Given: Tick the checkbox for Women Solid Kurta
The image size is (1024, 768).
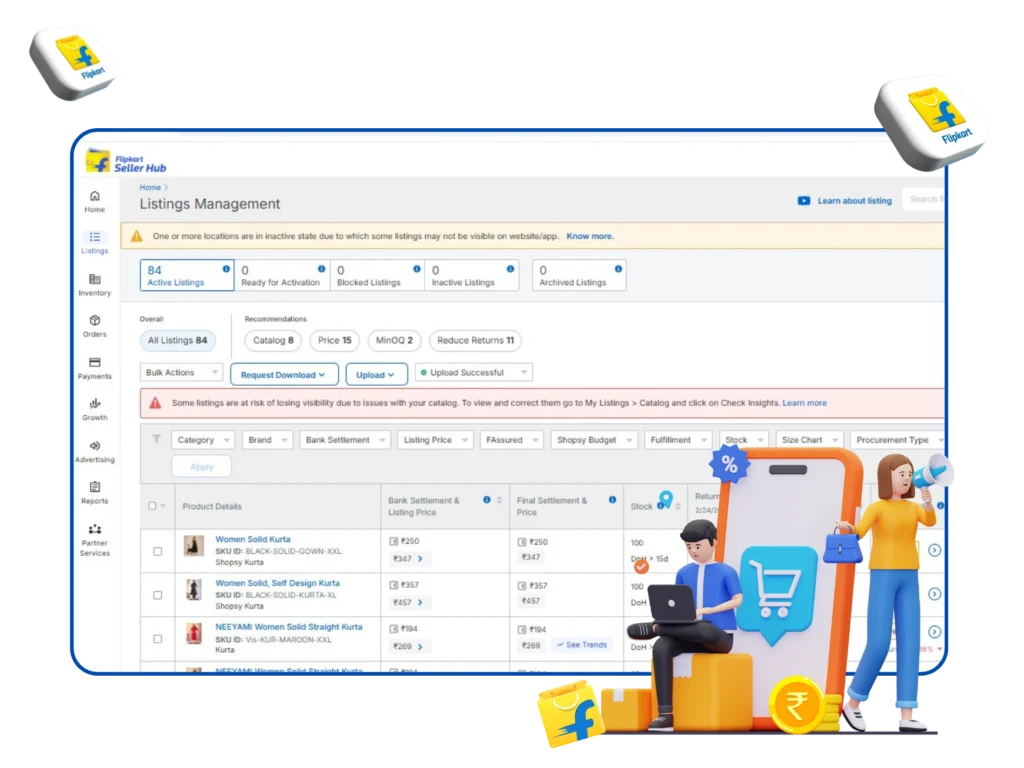Looking at the screenshot, I should click(157, 551).
